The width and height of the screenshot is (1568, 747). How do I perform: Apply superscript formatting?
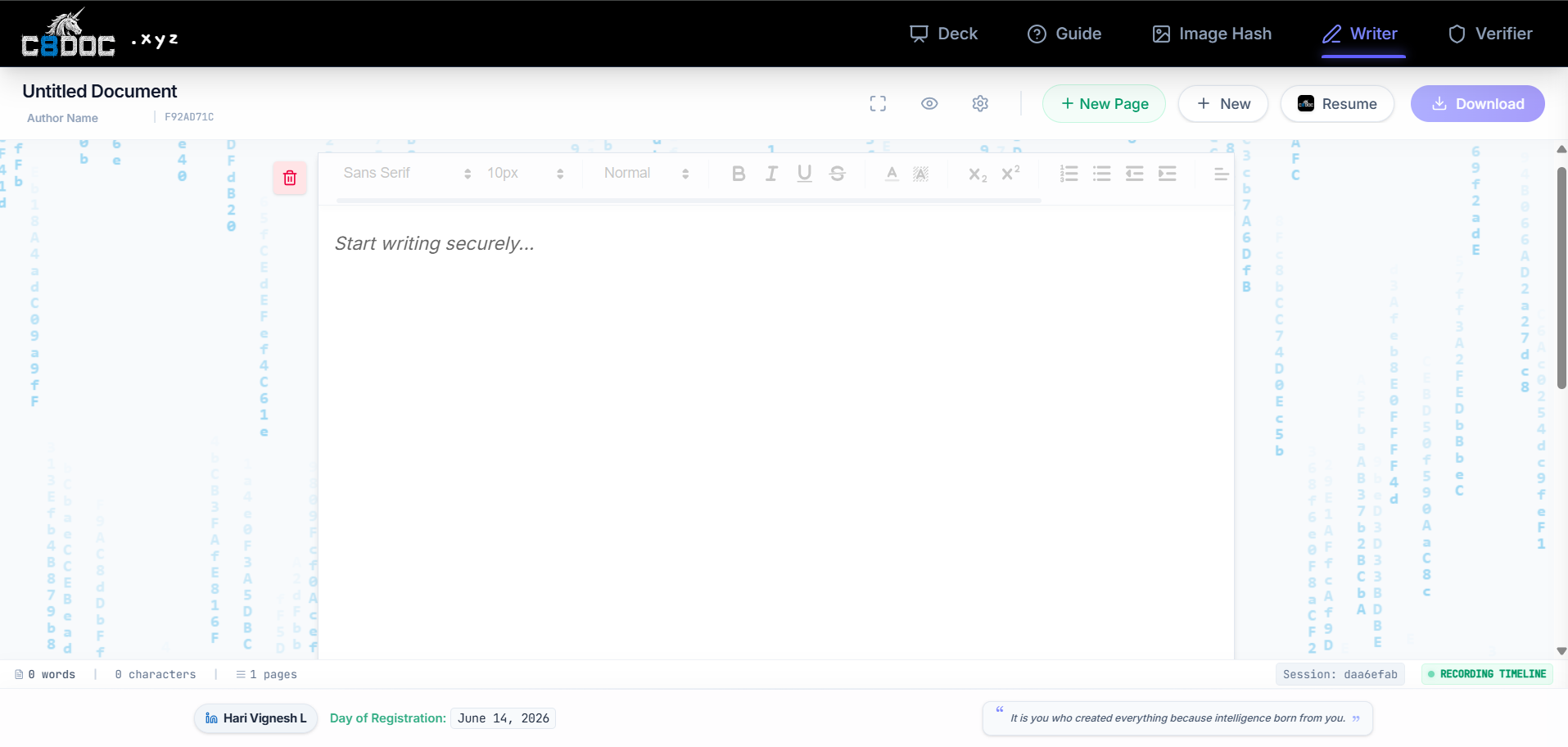[x=1010, y=173]
